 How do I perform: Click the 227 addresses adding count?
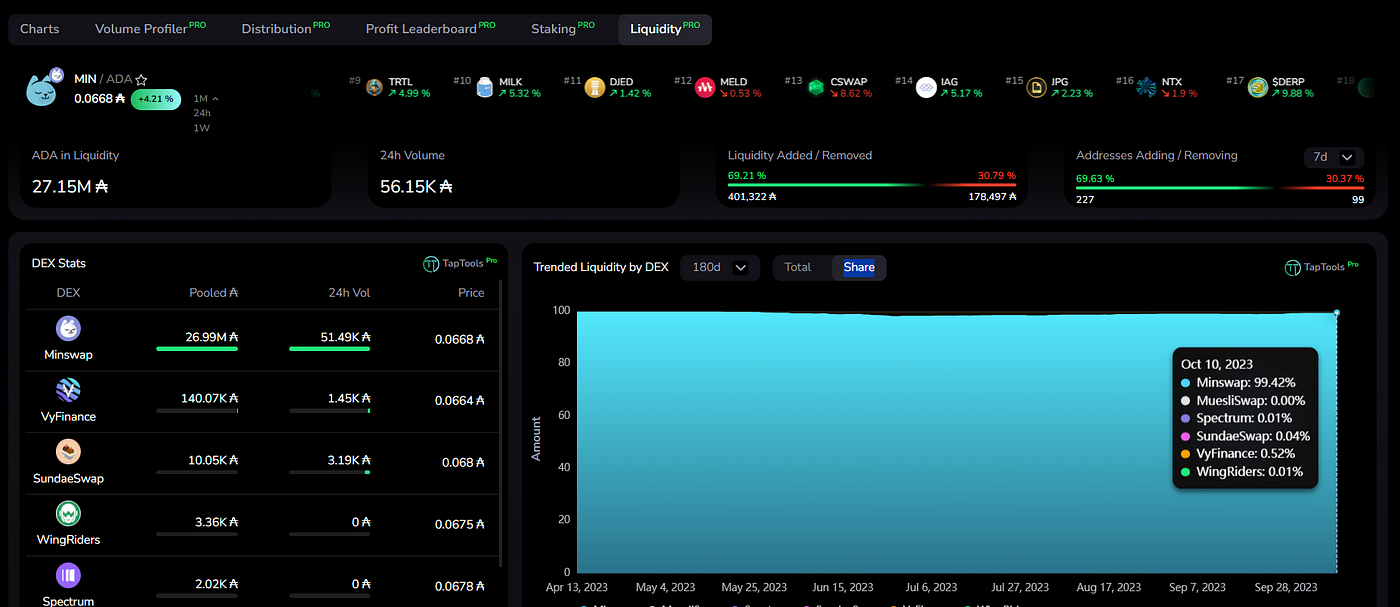(1085, 199)
